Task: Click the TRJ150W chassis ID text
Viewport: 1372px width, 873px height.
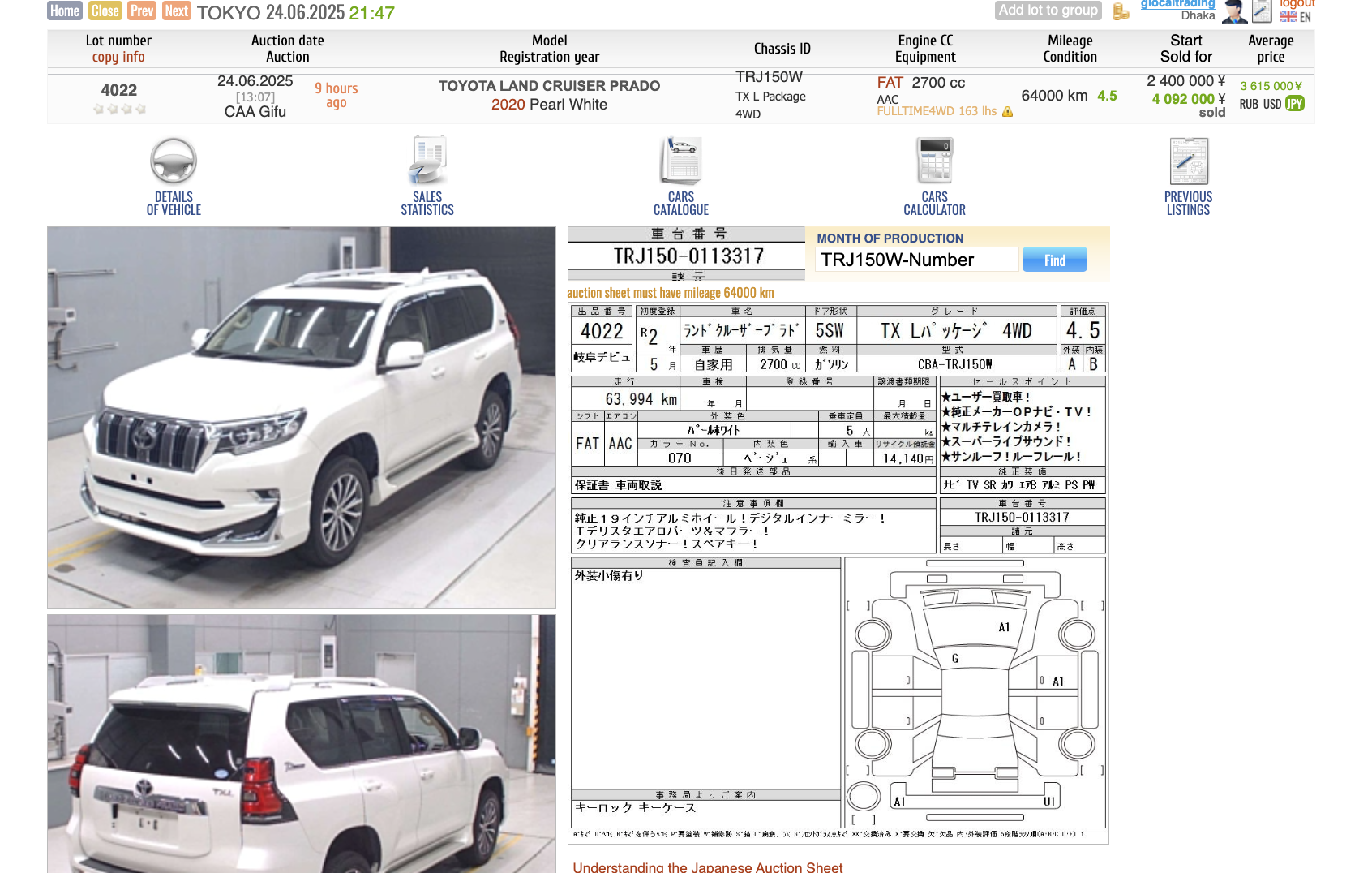Action: [769, 77]
